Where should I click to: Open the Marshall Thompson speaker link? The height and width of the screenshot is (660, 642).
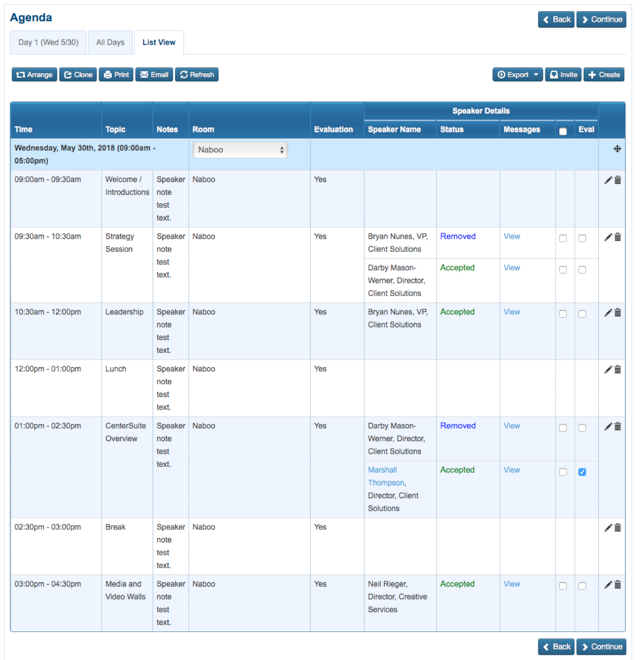386,476
